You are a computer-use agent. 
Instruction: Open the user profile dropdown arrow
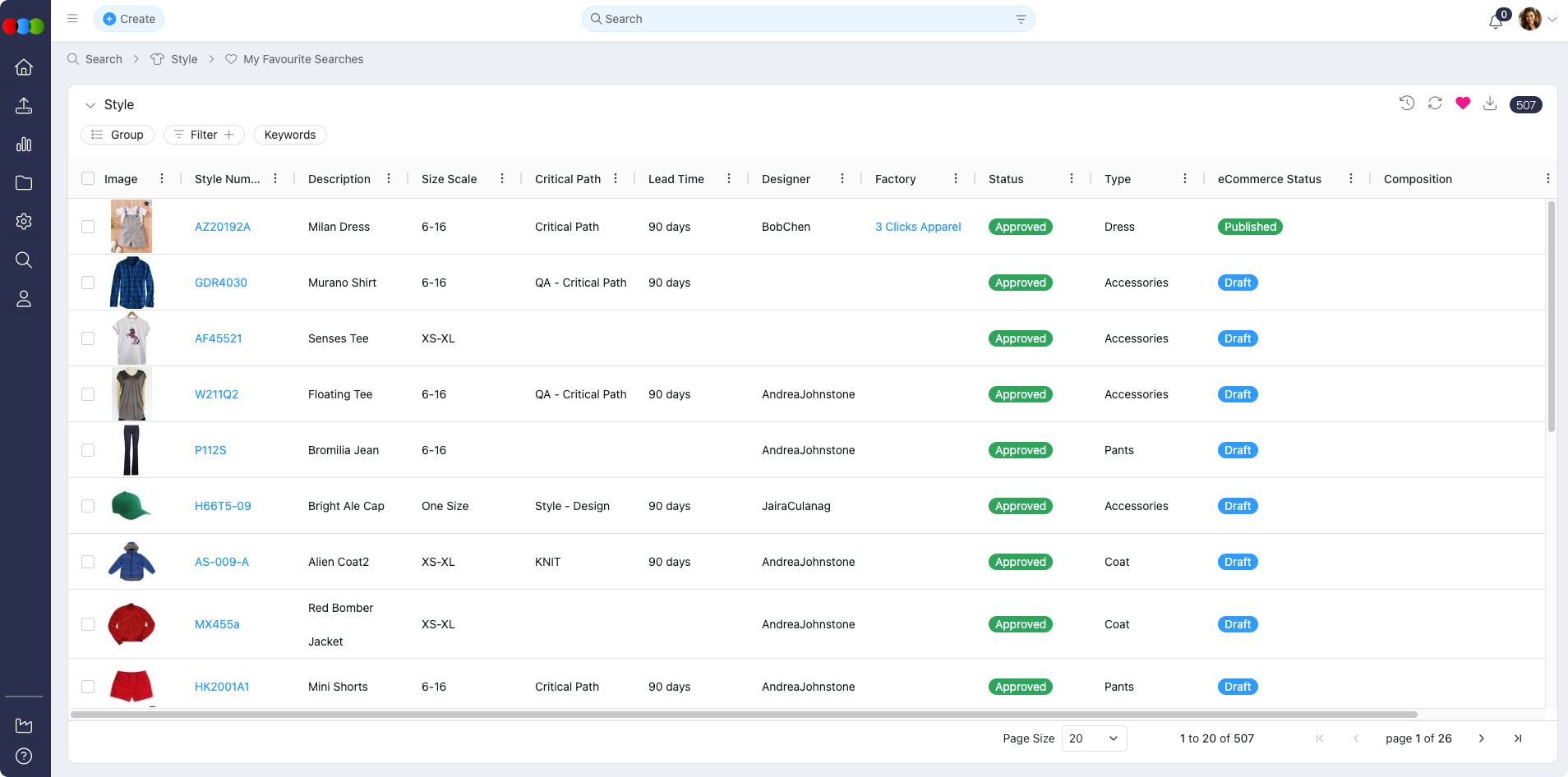click(1552, 20)
